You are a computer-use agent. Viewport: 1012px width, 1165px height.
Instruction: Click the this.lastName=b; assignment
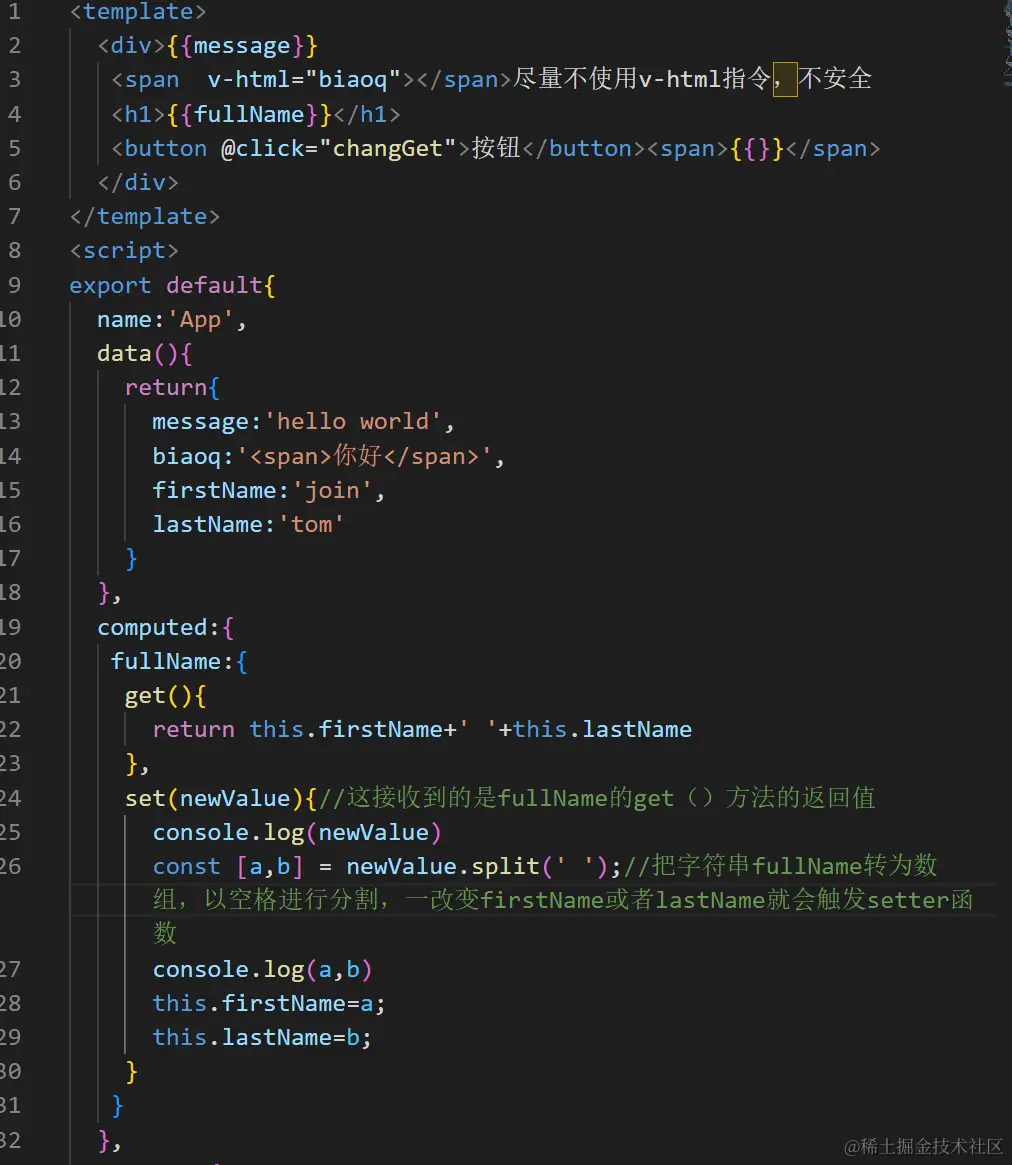pos(262,1037)
